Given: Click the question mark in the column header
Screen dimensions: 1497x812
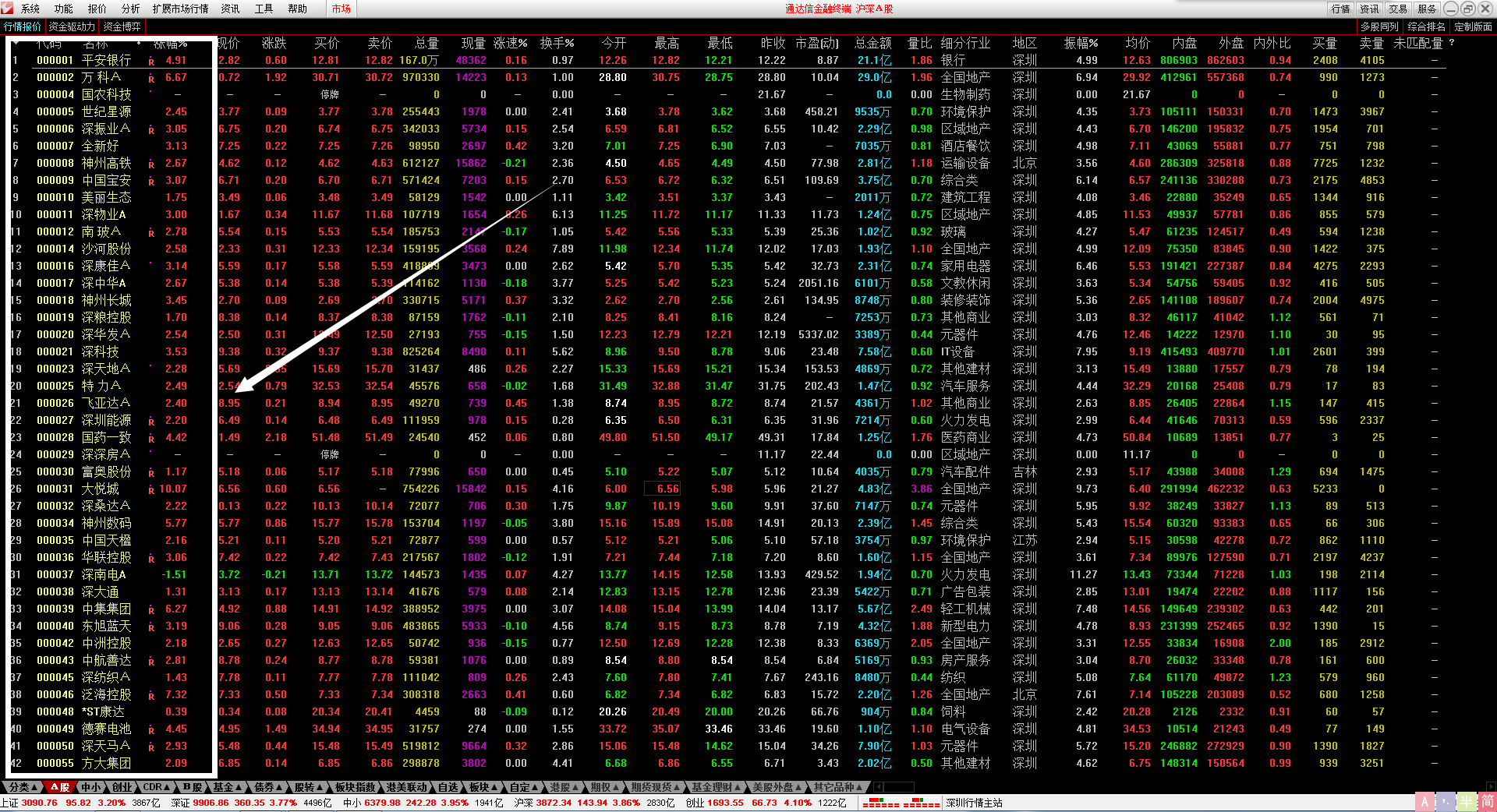Looking at the screenshot, I should [x=1452, y=43].
